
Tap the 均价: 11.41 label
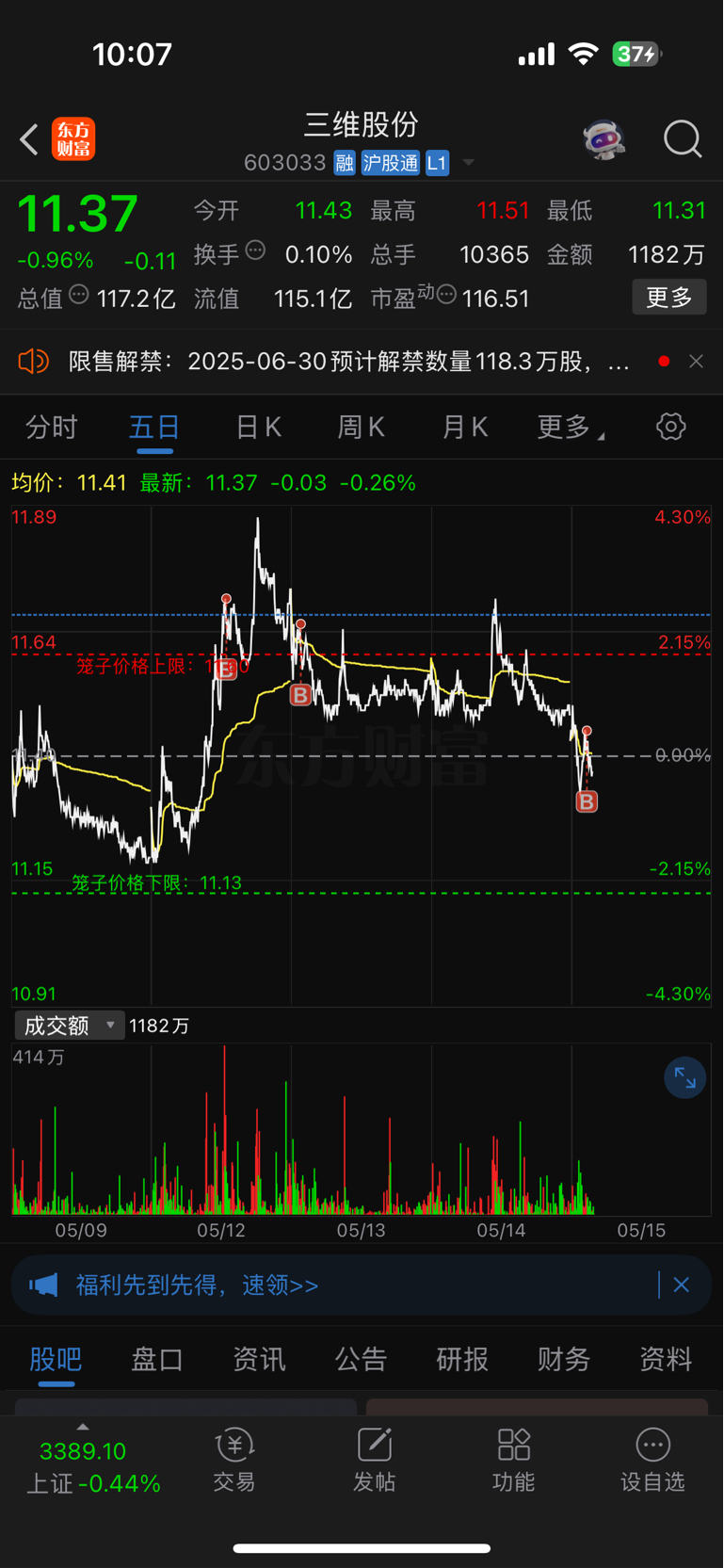(x=69, y=483)
